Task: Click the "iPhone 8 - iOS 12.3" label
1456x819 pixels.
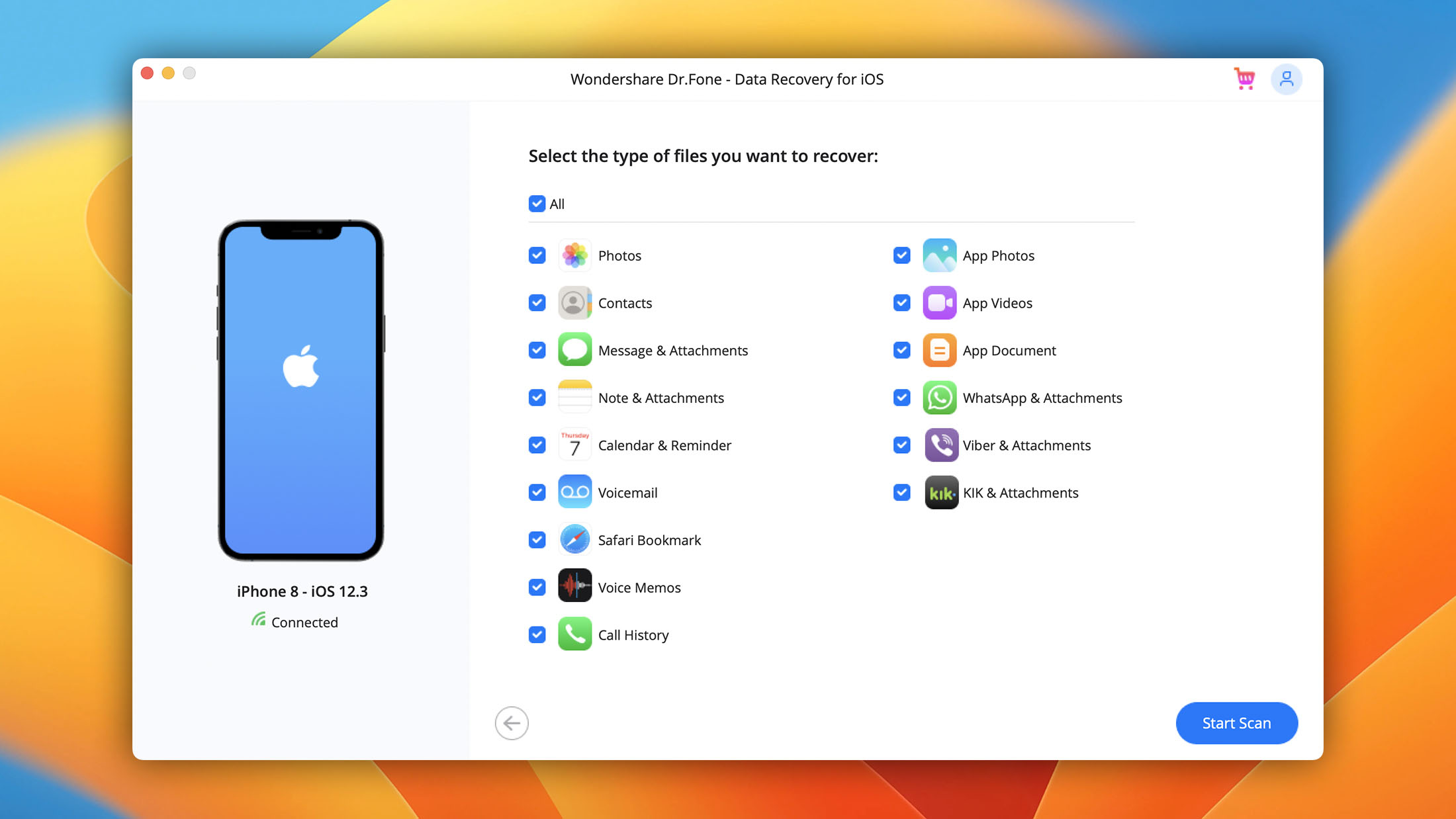Action: pyautogui.click(x=302, y=591)
